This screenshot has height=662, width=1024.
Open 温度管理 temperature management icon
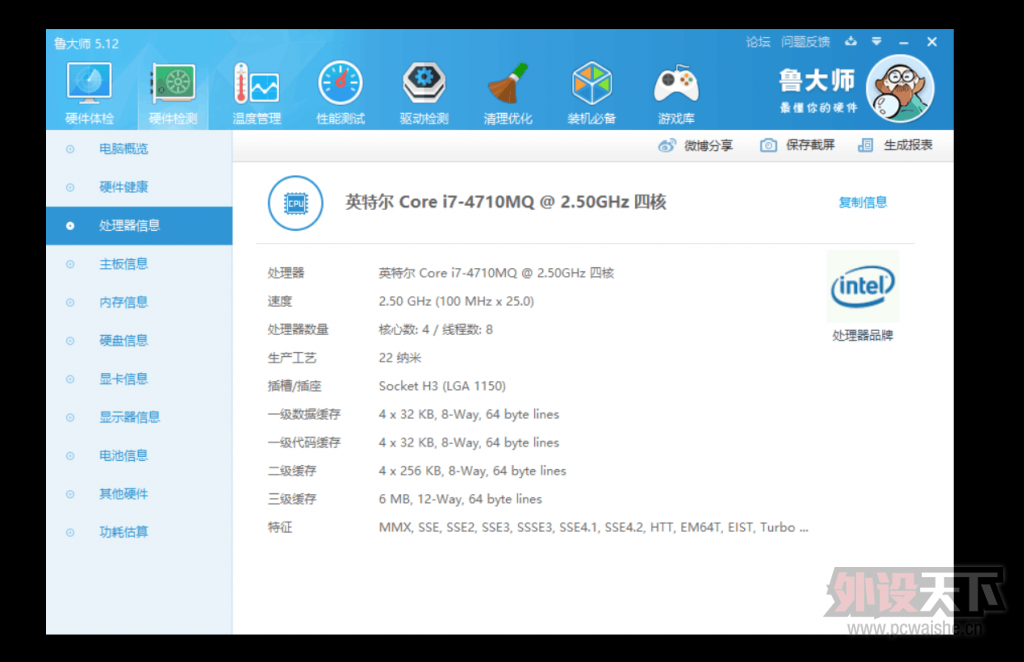click(x=257, y=93)
